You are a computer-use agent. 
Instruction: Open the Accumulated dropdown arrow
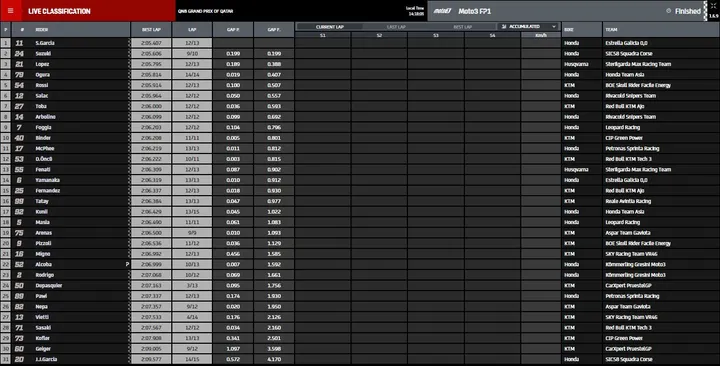click(x=554, y=27)
